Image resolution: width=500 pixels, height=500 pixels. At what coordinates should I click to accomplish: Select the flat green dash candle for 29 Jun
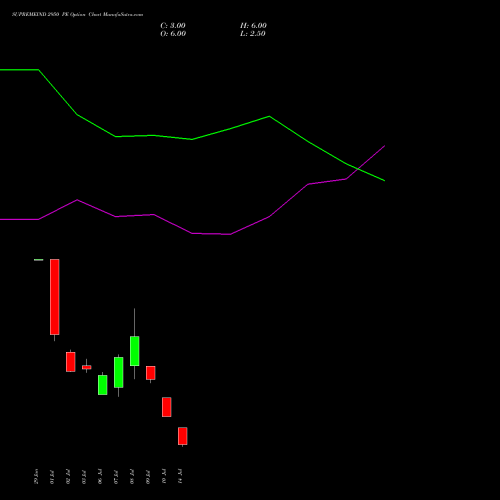click(x=39, y=260)
